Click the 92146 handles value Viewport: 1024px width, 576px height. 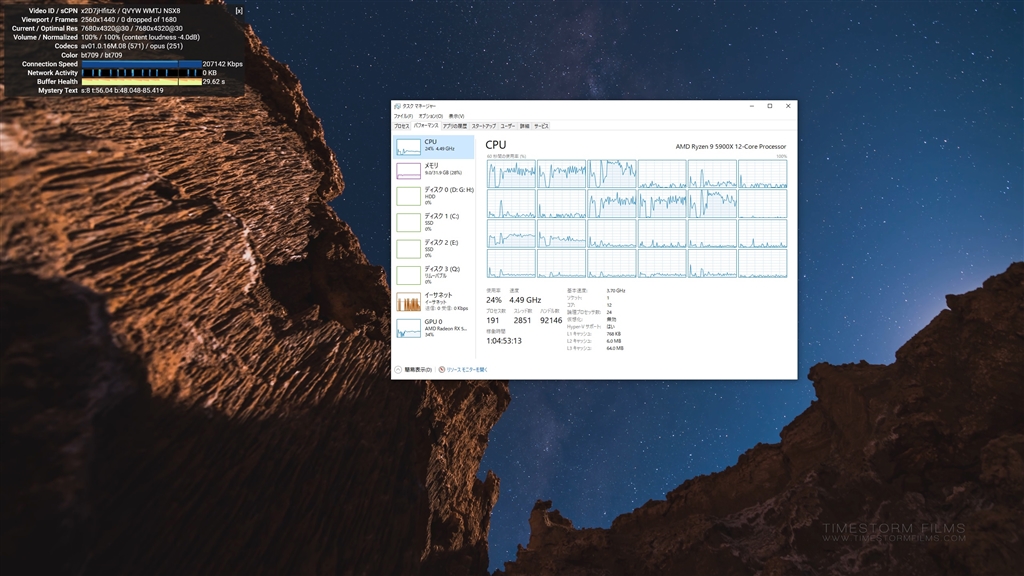click(x=551, y=321)
